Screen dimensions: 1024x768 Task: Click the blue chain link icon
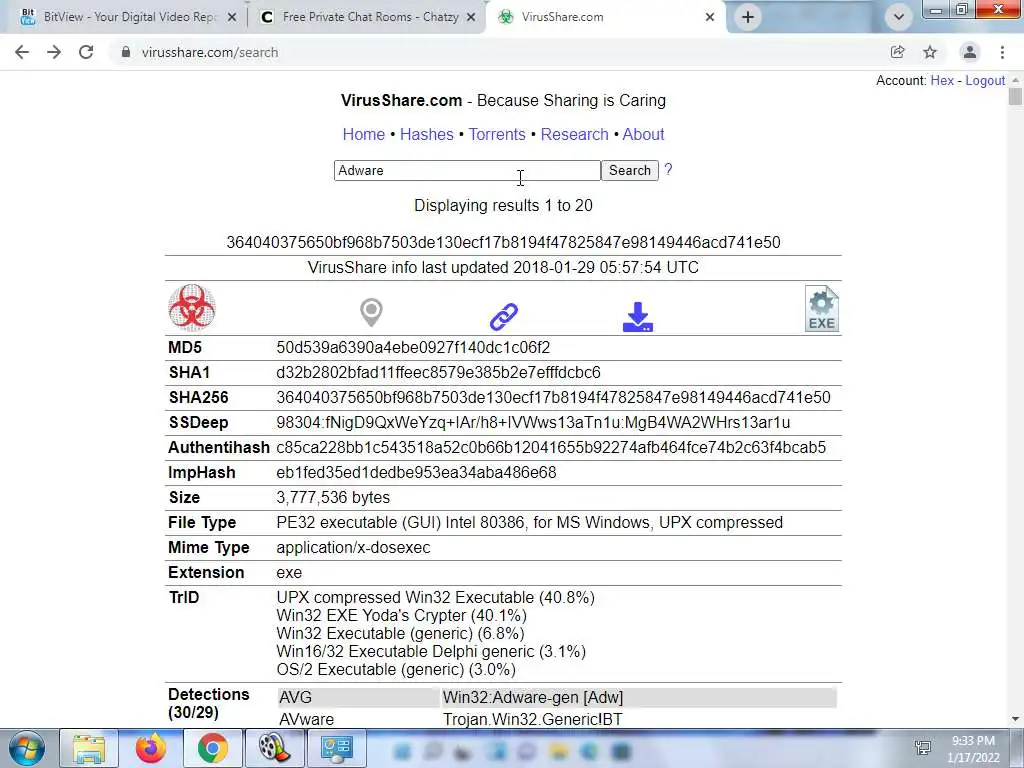(504, 317)
